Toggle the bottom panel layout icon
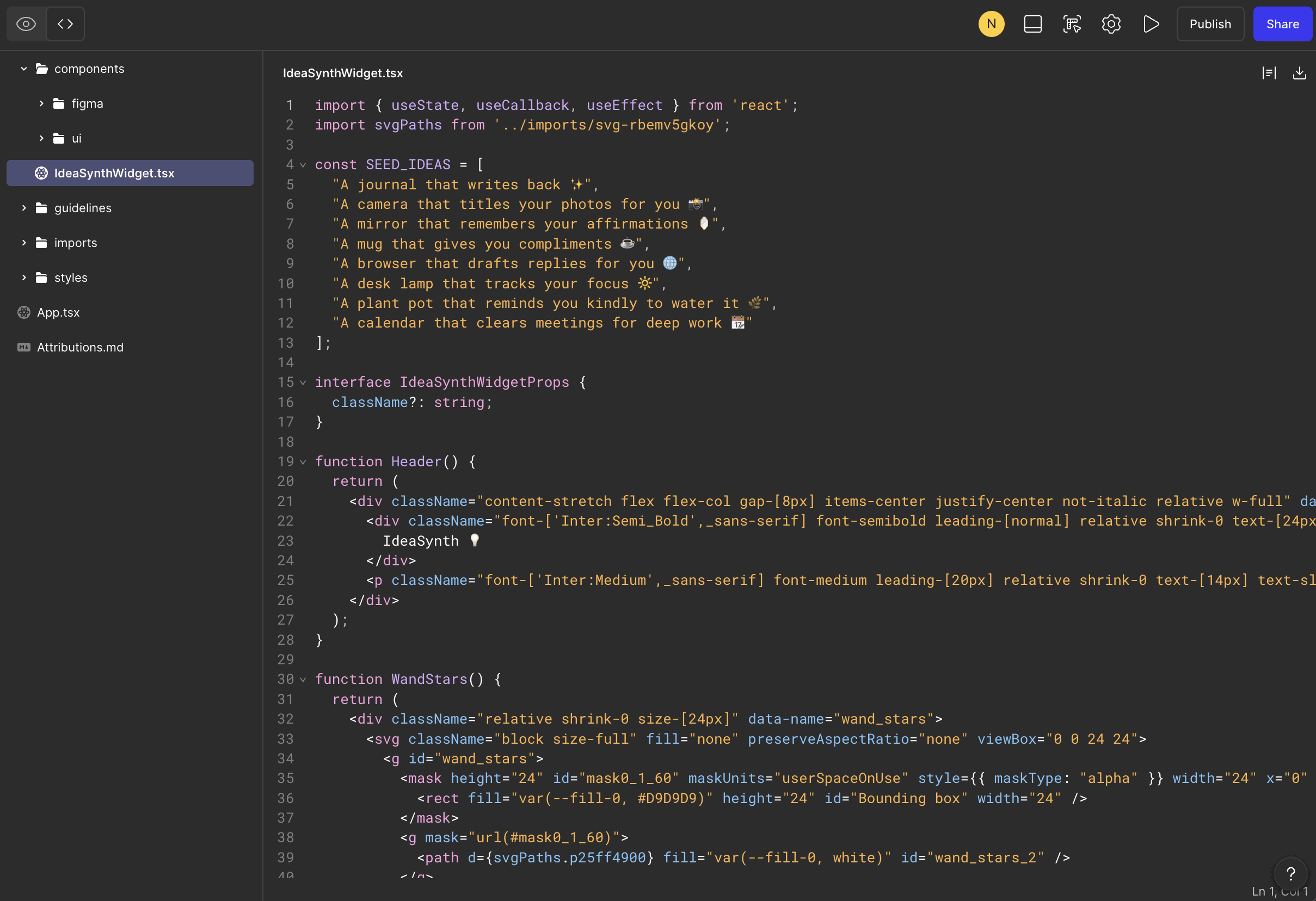 coord(1032,24)
